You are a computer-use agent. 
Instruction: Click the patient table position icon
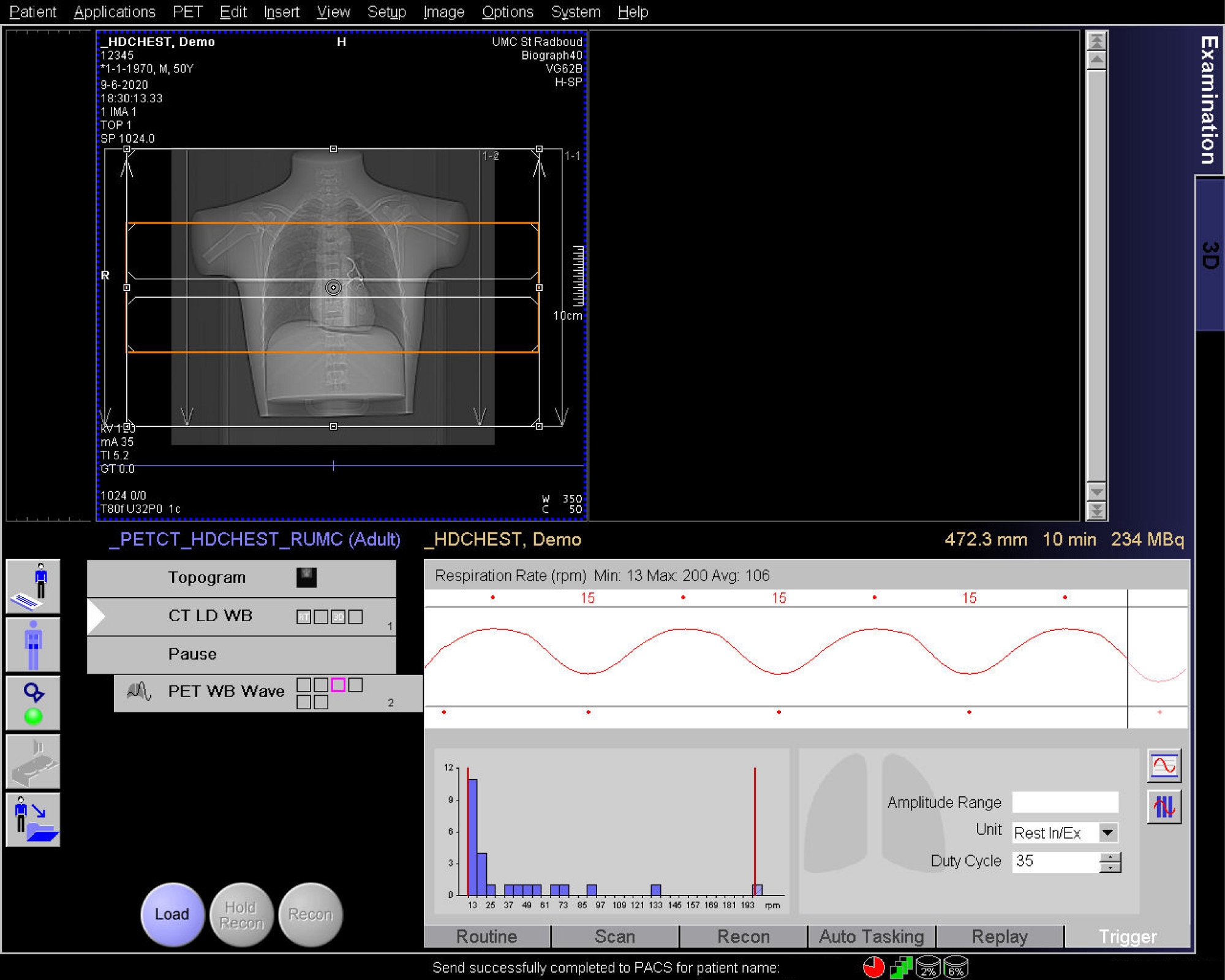pos(33,761)
